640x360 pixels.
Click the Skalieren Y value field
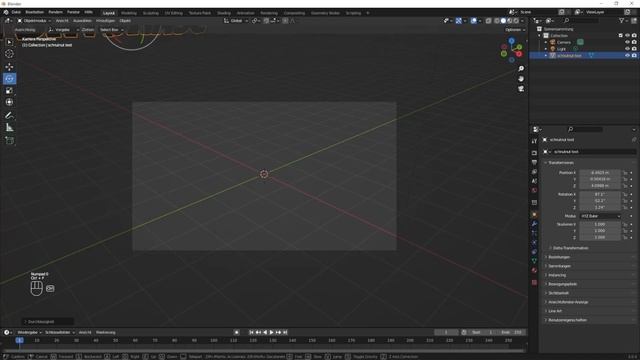(600, 231)
